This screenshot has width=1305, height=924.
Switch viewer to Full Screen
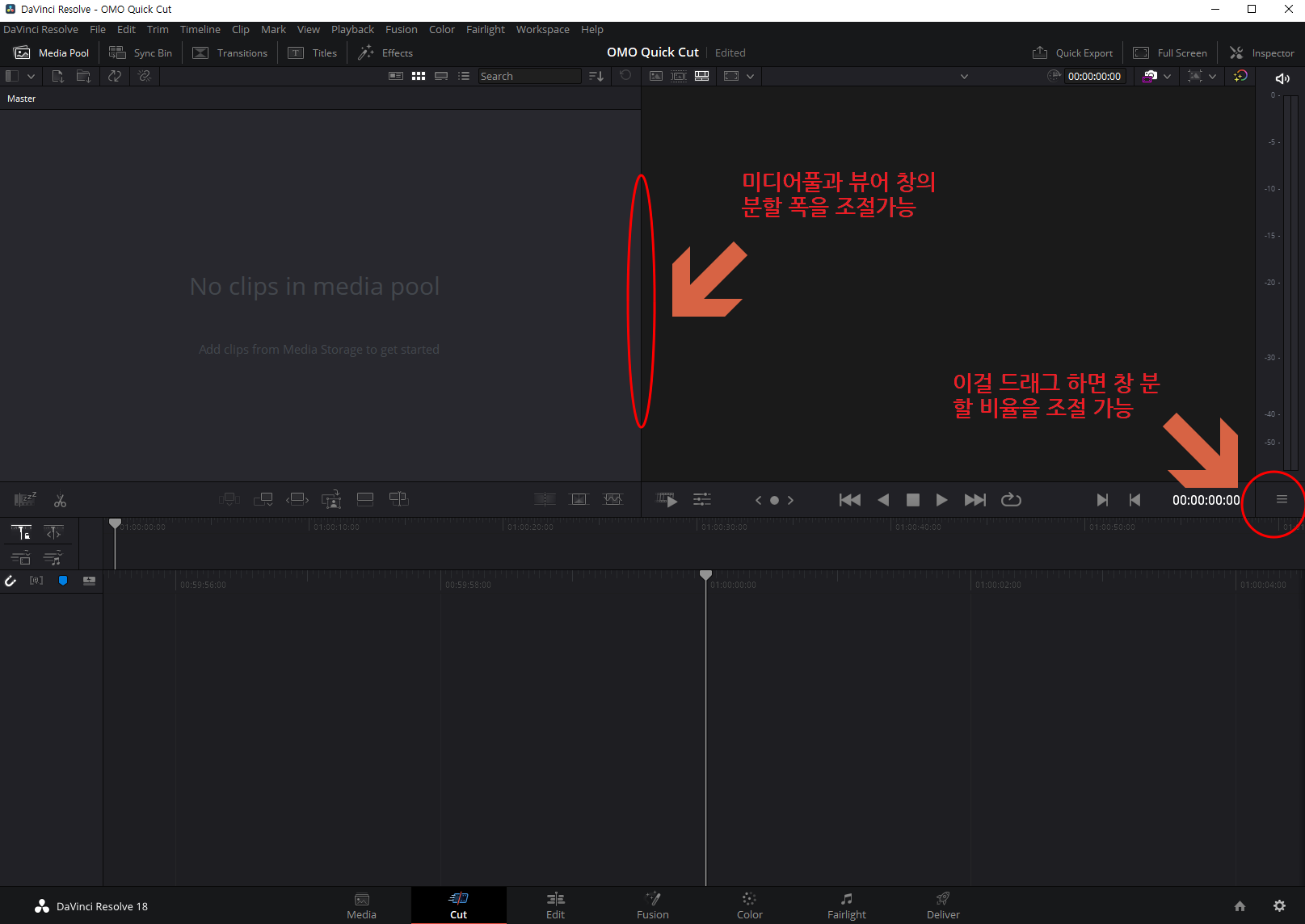coord(1170,52)
